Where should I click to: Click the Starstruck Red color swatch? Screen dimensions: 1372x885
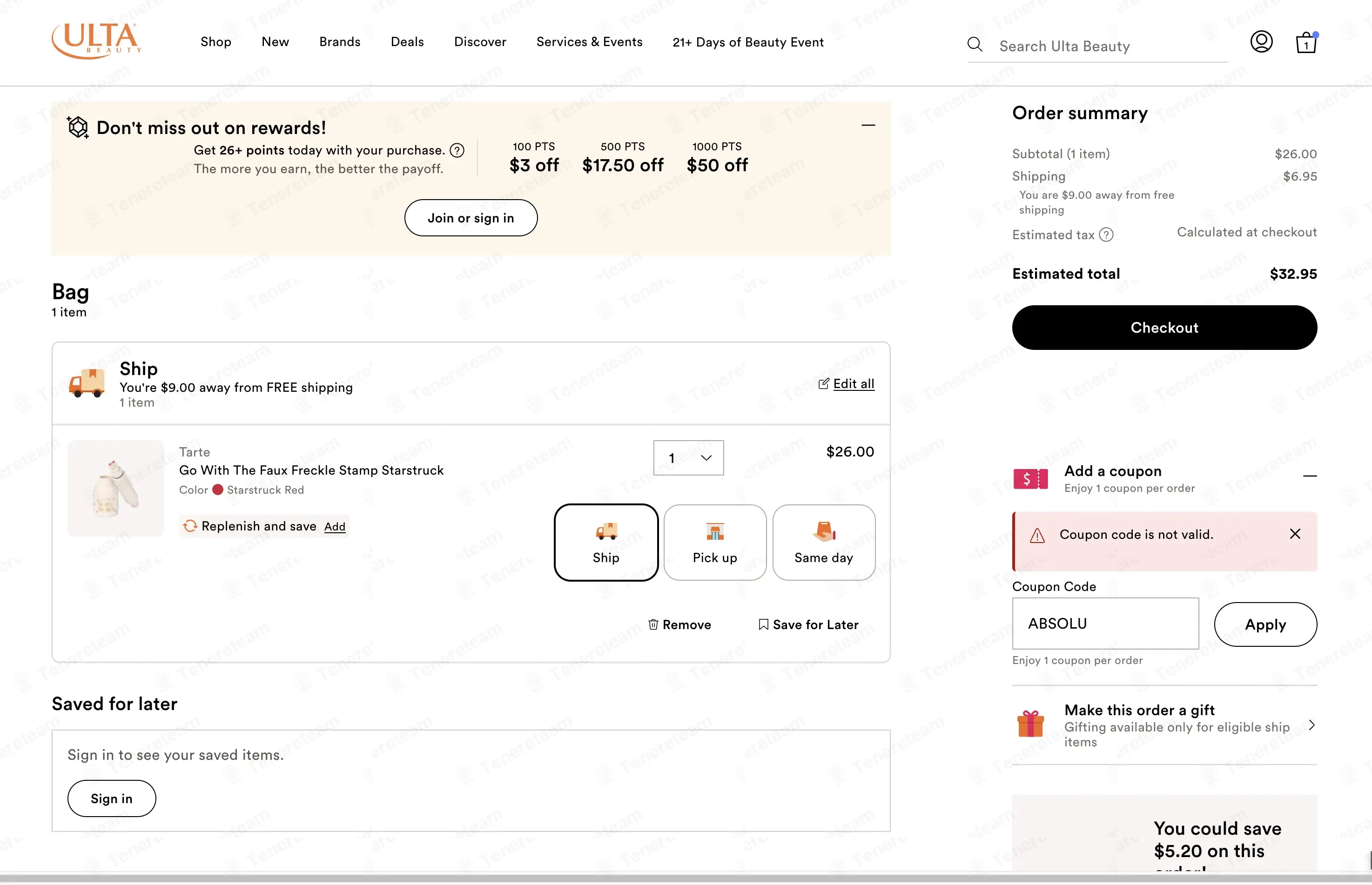[x=218, y=489]
